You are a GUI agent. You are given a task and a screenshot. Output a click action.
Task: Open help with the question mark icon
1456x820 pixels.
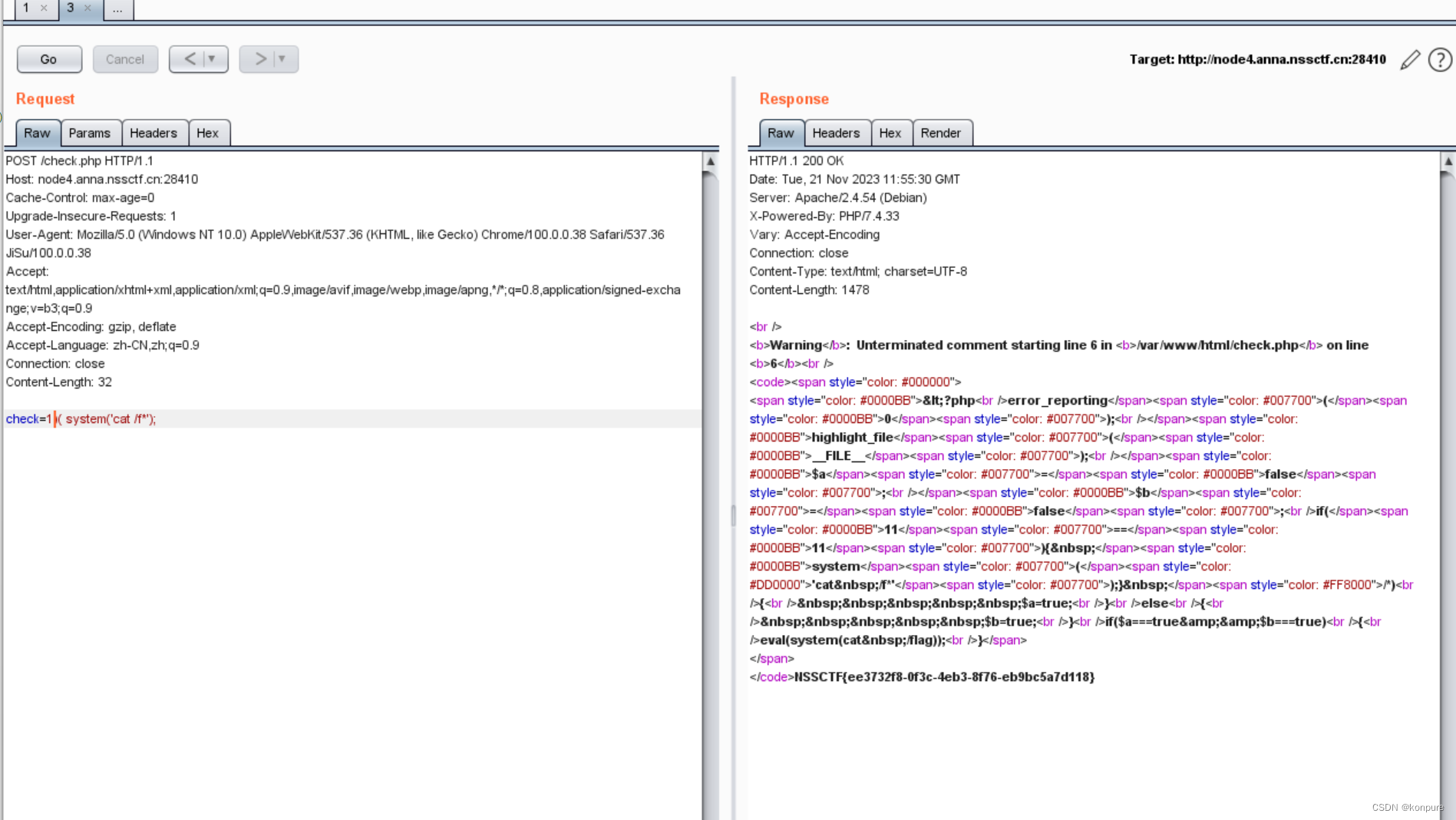[1440, 60]
